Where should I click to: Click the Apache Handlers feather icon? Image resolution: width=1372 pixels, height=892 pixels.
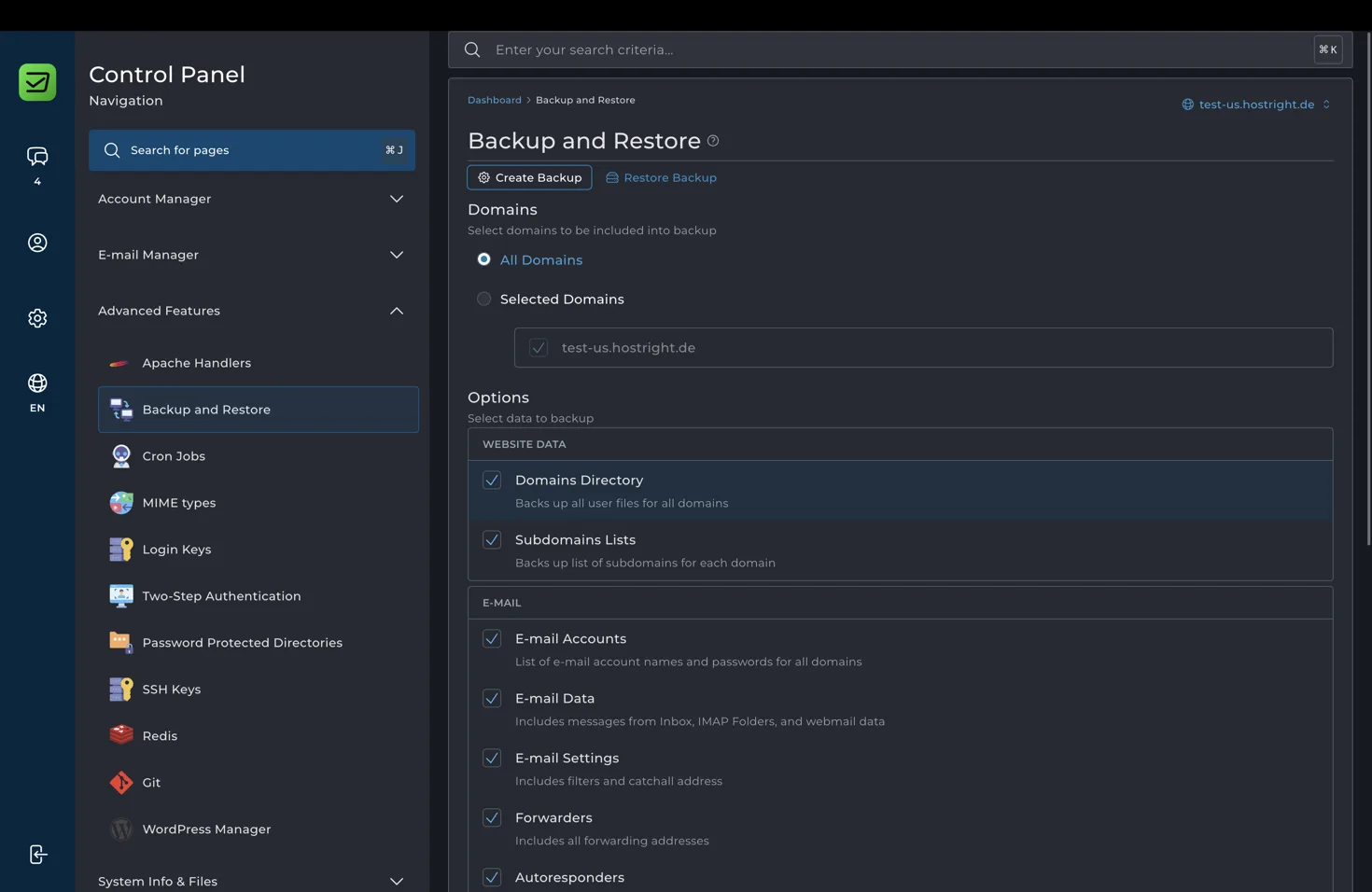point(119,363)
